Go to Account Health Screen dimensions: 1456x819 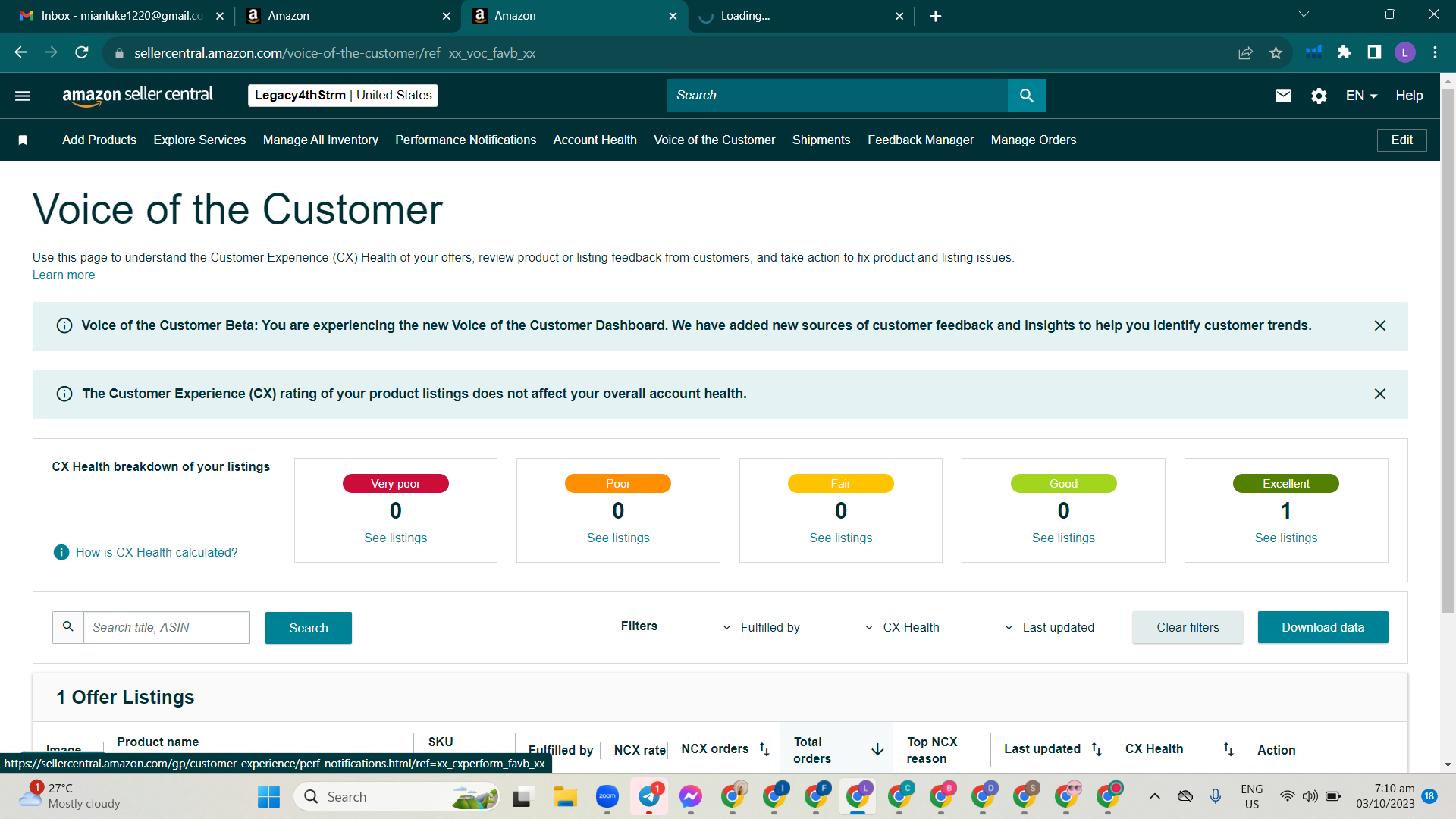(595, 140)
